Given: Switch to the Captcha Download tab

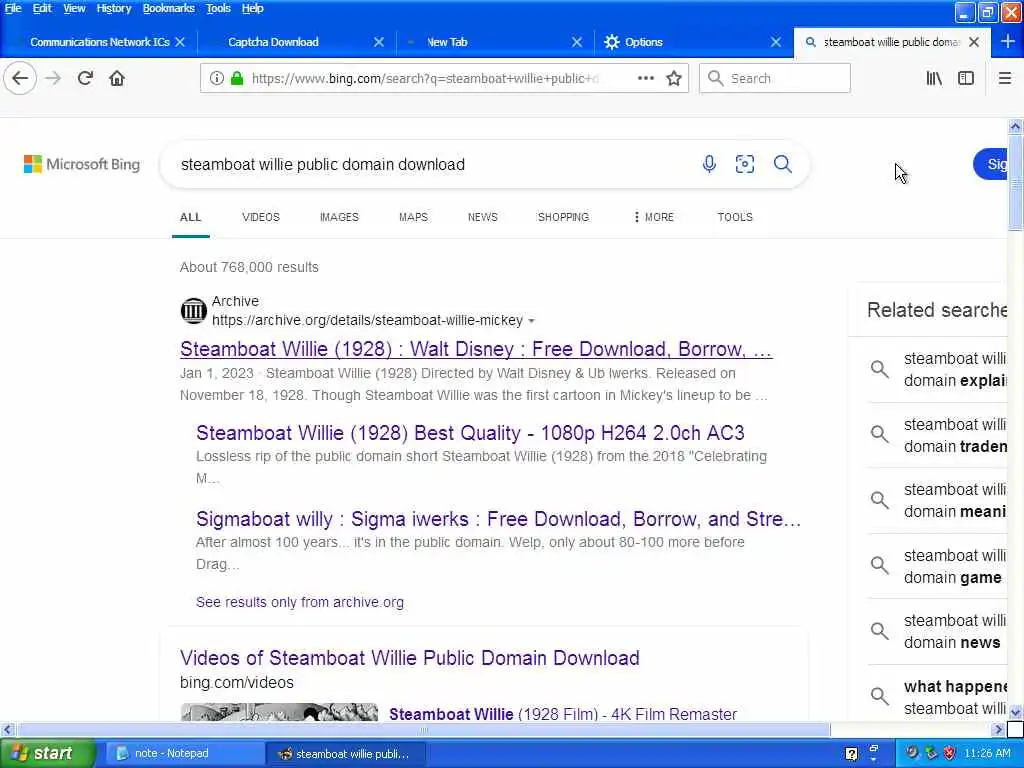Looking at the screenshot, I should point(273,42).
